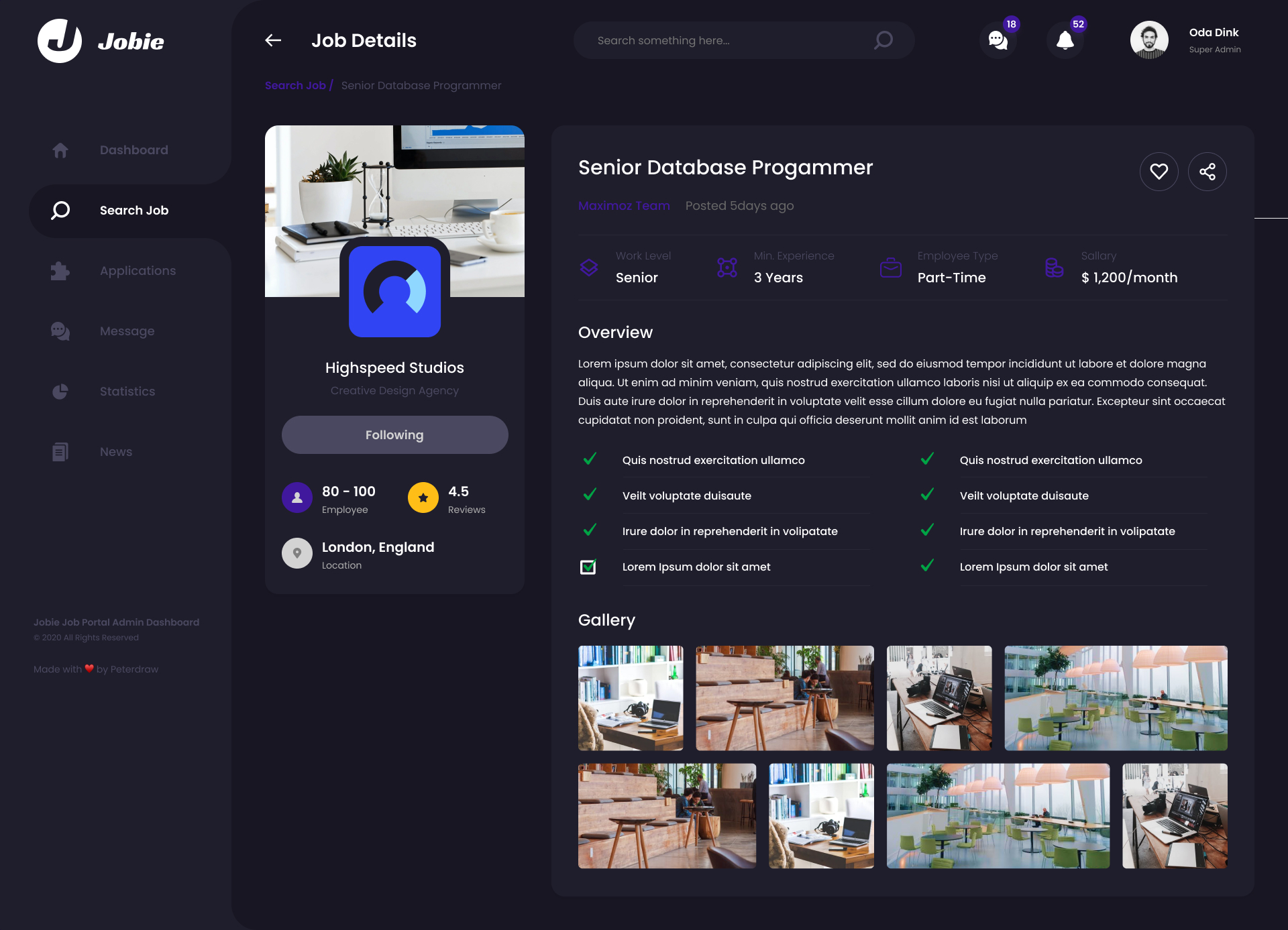Open the first gallery thumbnail with bookshelf
The image size is (1288, 930).
(x=631, y=698)
